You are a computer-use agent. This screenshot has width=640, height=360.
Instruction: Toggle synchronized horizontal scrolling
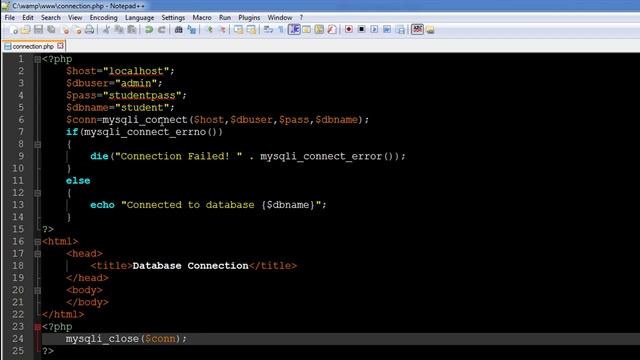251,29
